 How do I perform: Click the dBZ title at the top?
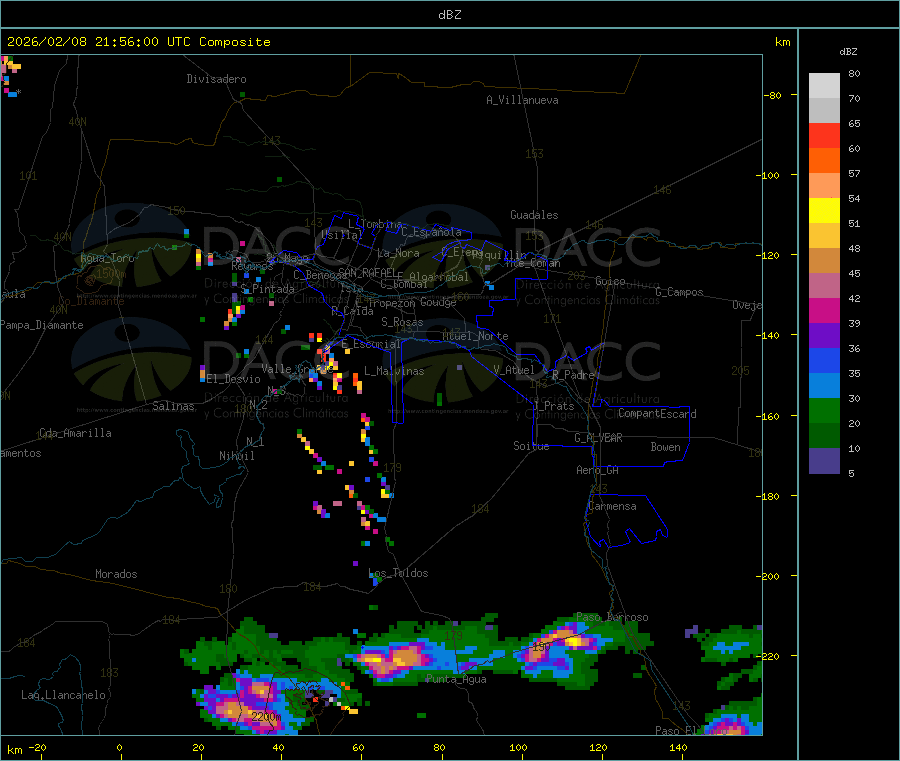tap(449, 15)
